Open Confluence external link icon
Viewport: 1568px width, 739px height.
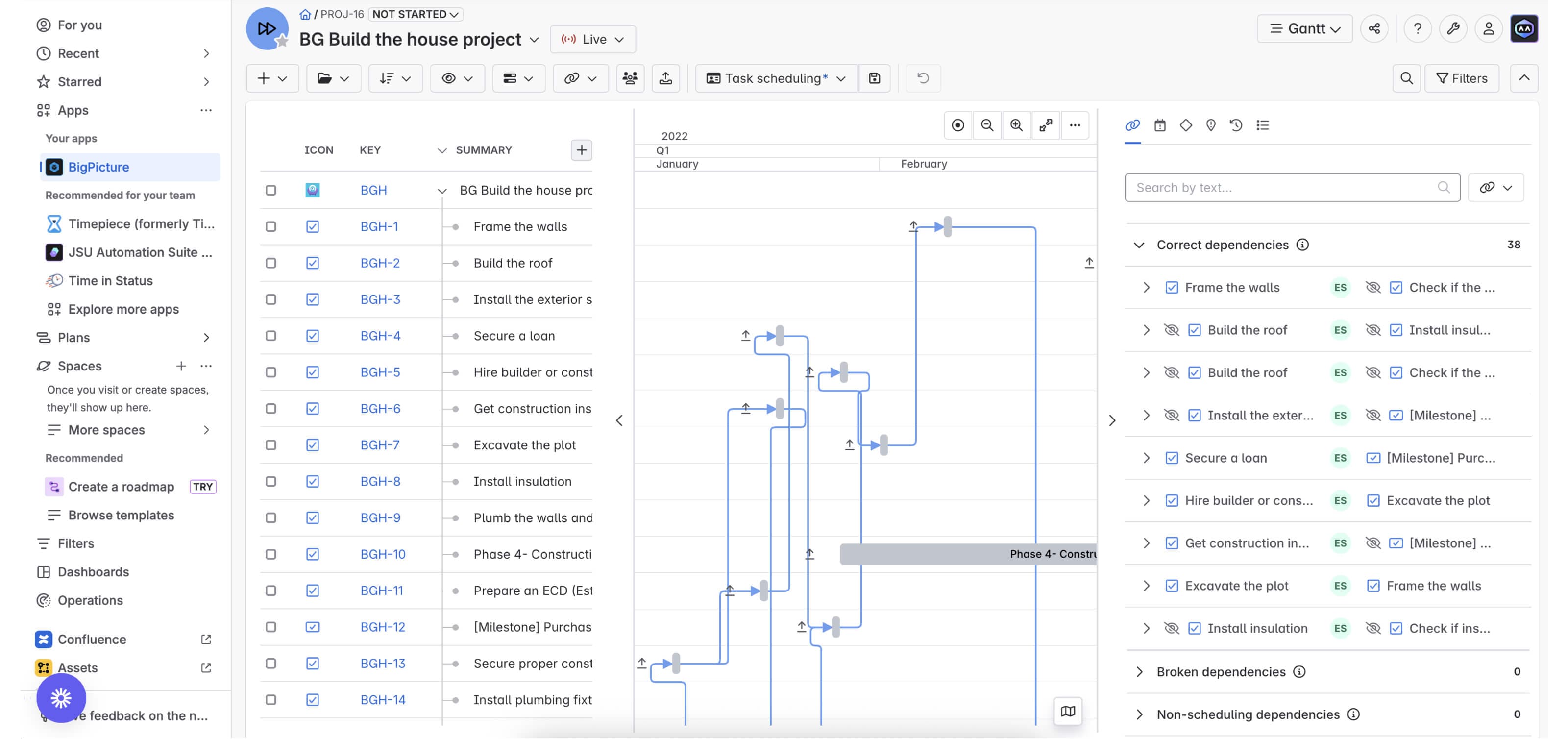(206, 639)
